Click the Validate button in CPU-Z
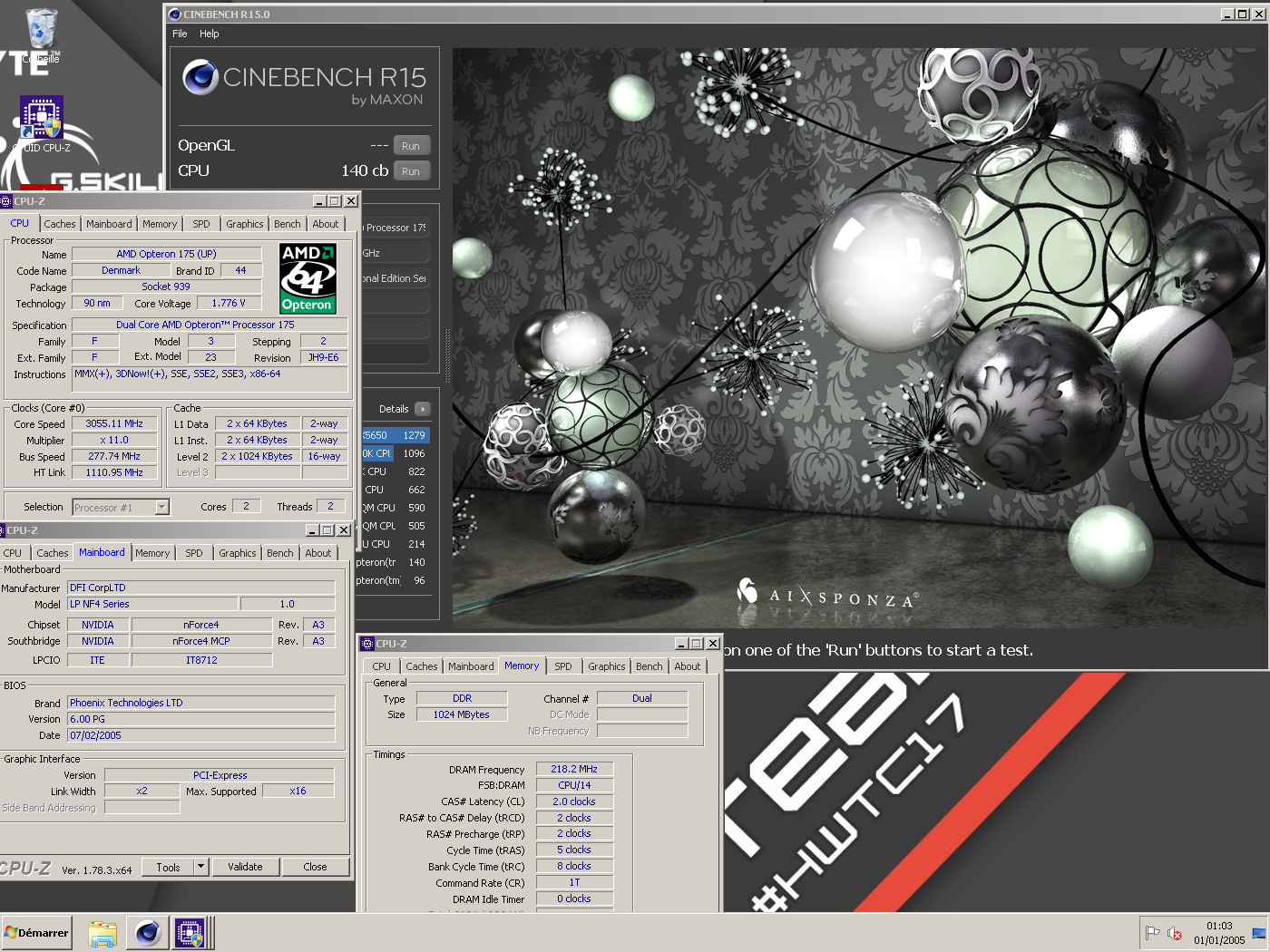This screenshot has width=1270, height=952. 245,867
